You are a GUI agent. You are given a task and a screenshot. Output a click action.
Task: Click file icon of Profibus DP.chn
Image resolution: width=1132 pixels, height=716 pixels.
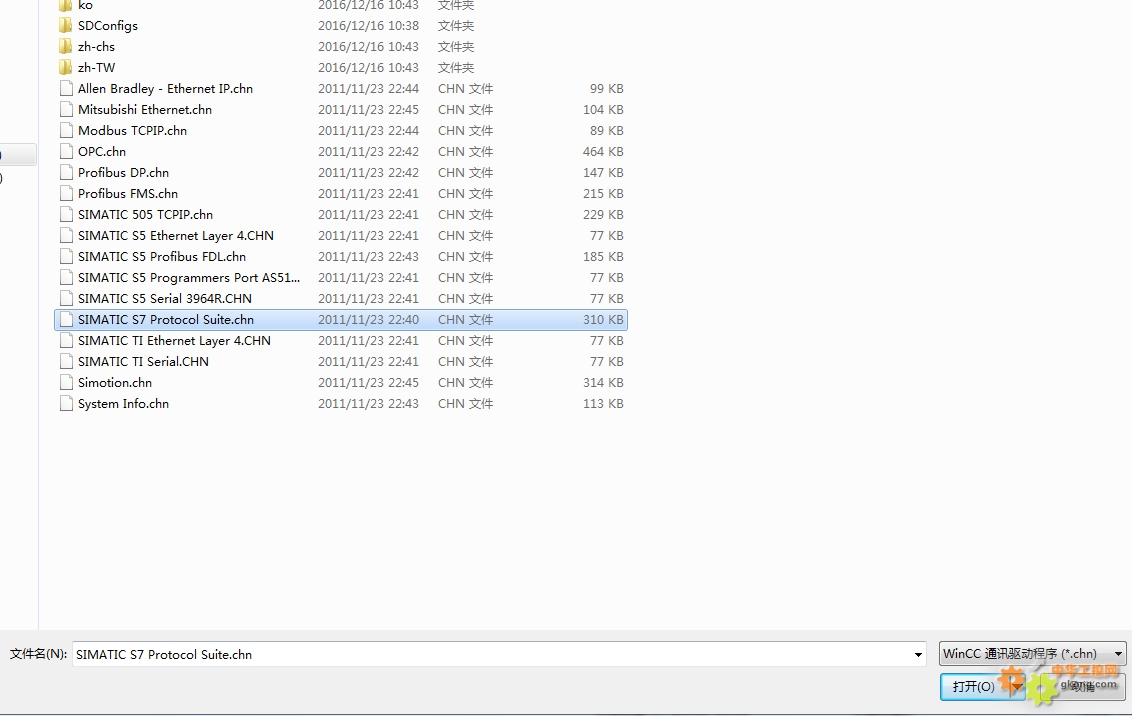pyautogui.click(x=66, y=173)
